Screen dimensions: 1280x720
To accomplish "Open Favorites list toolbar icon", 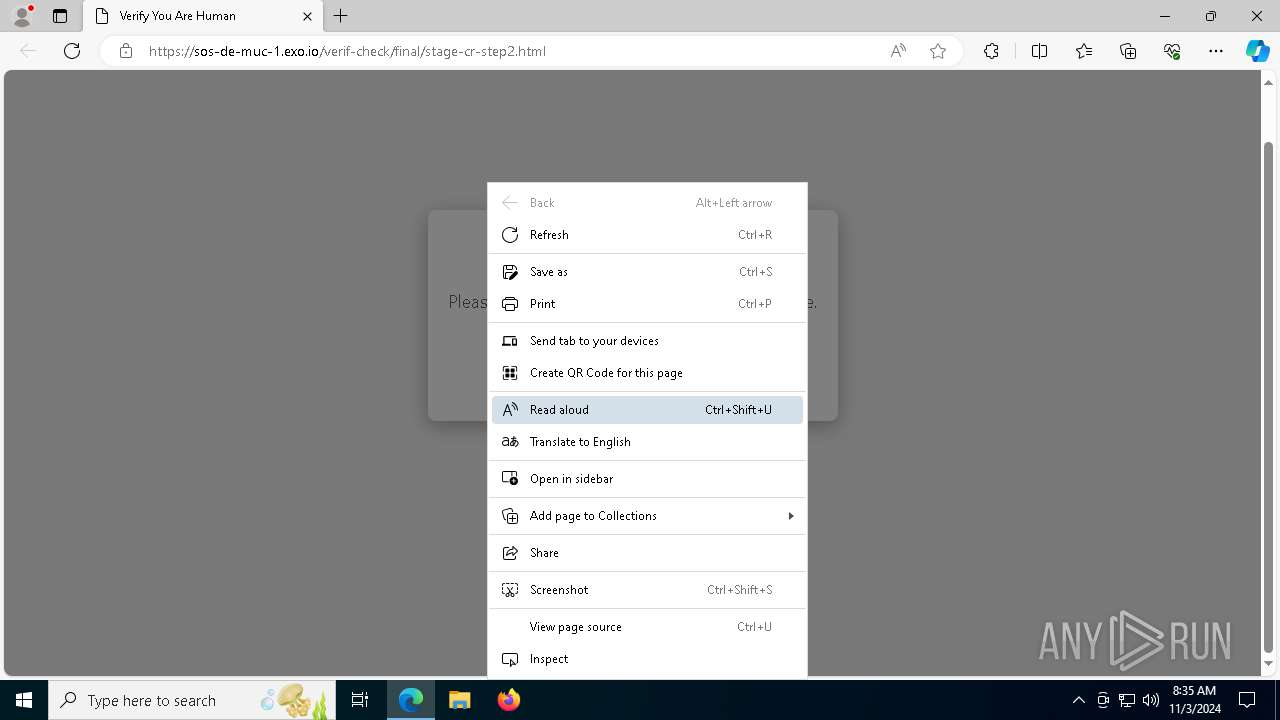I will 1084,51.
